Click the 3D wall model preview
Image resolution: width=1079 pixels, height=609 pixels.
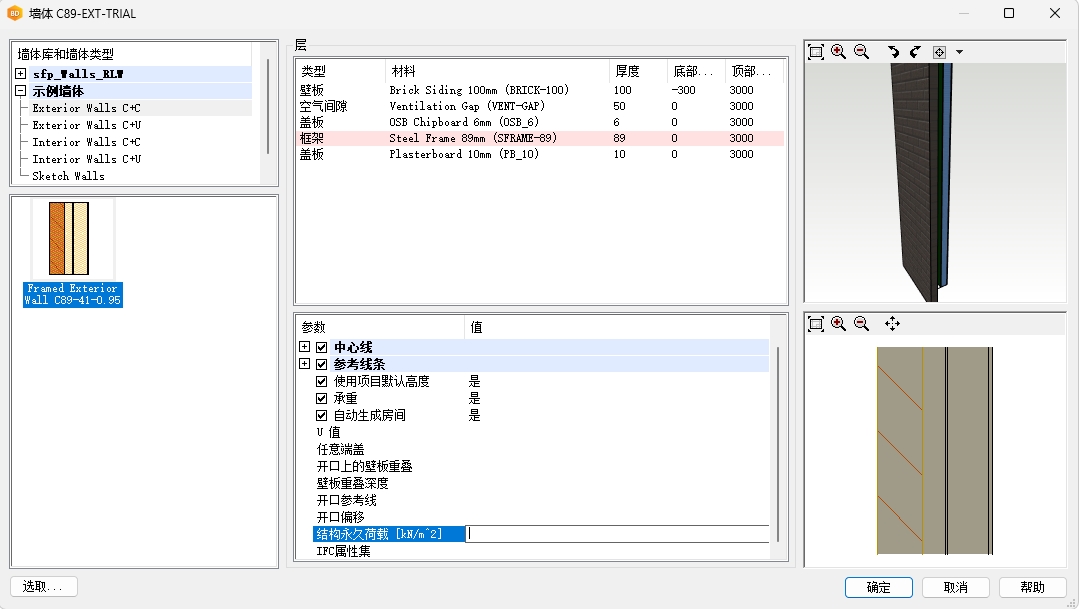[x=935, y=182]
